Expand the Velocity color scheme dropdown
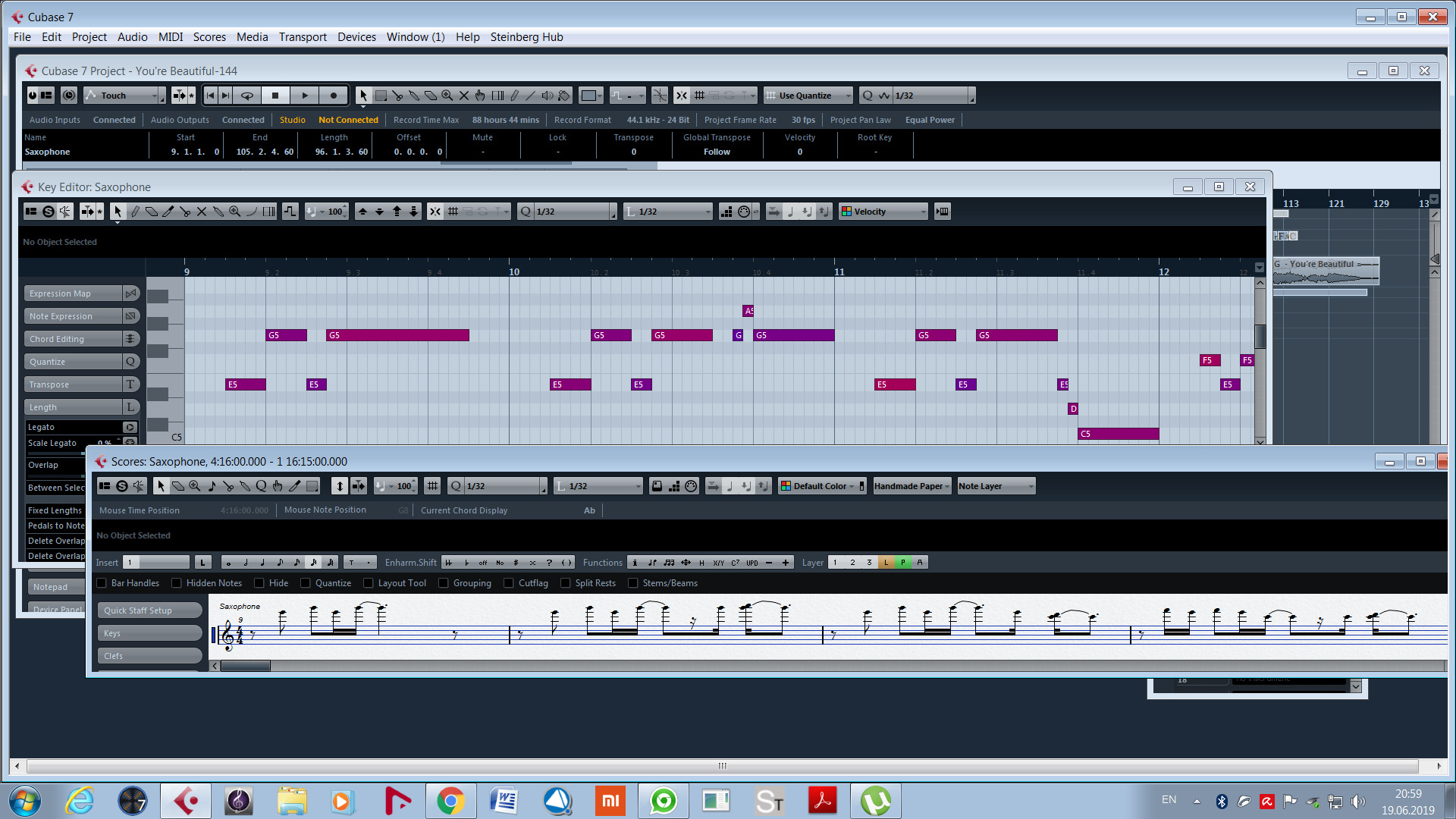The height and width of the screenshot is (819, 1456). [x=883, y=212]
